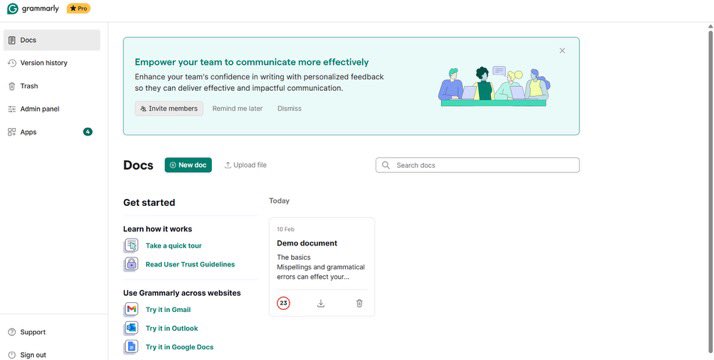
Task: Close the team banner with the X
Action: (562, 51)
